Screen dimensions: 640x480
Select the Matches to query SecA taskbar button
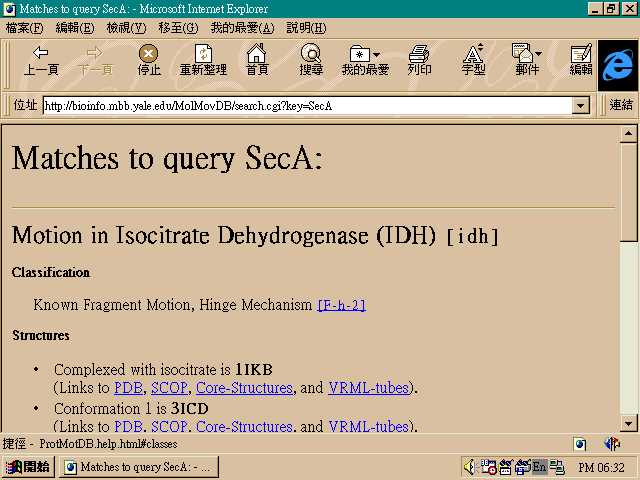pos(137,467)
